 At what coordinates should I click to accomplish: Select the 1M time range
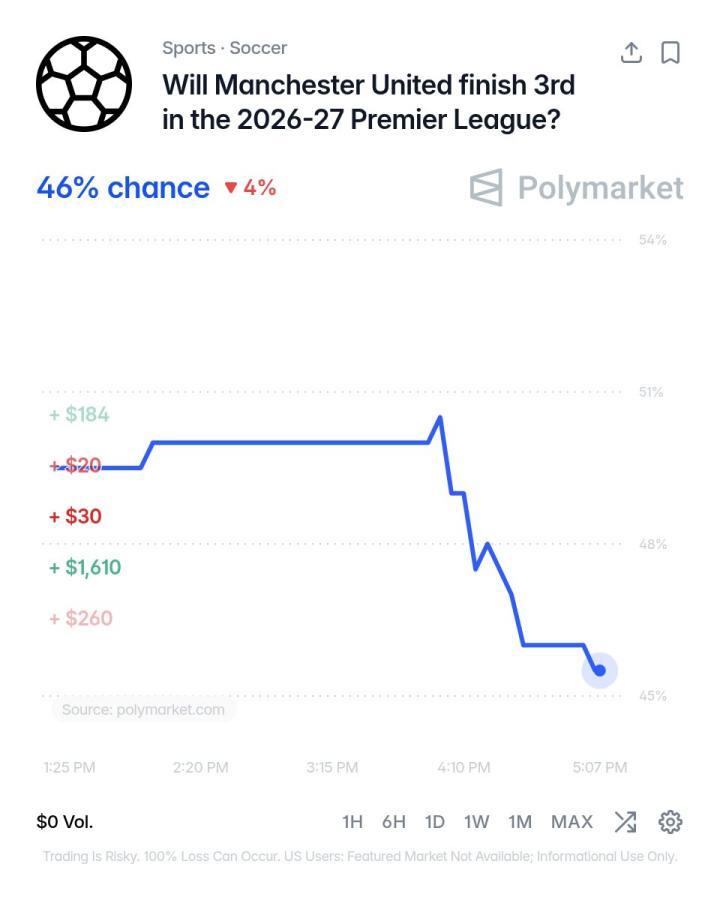(520, 822)
